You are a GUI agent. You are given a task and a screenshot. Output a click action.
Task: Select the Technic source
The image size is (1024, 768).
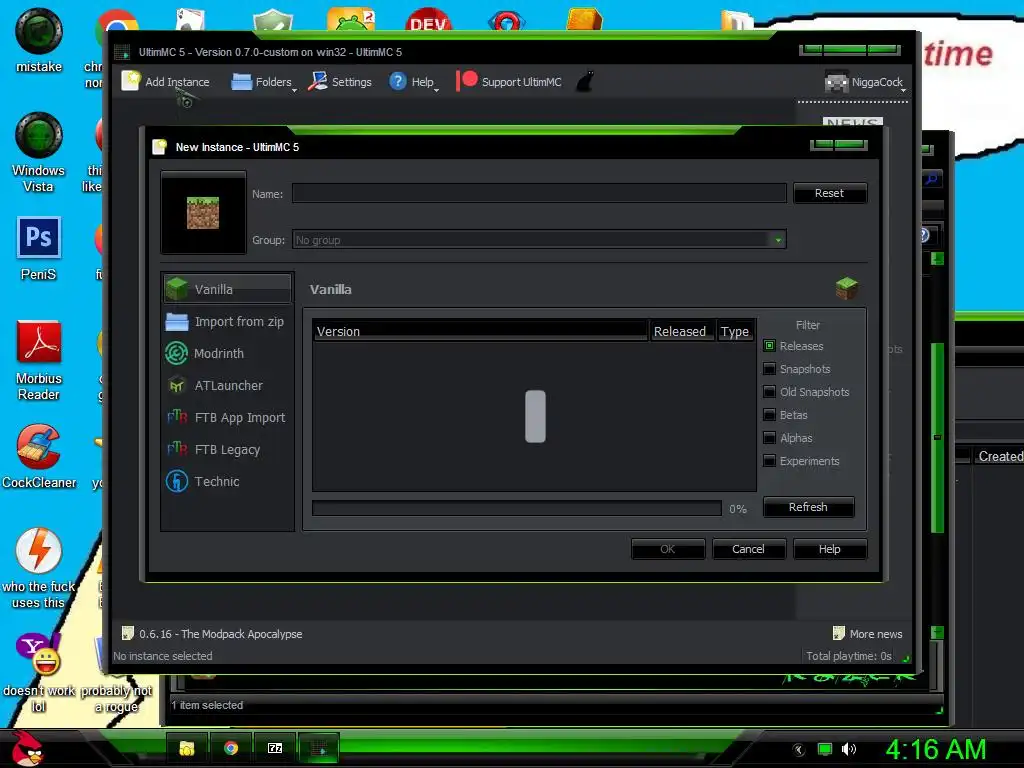coord(227,481)
